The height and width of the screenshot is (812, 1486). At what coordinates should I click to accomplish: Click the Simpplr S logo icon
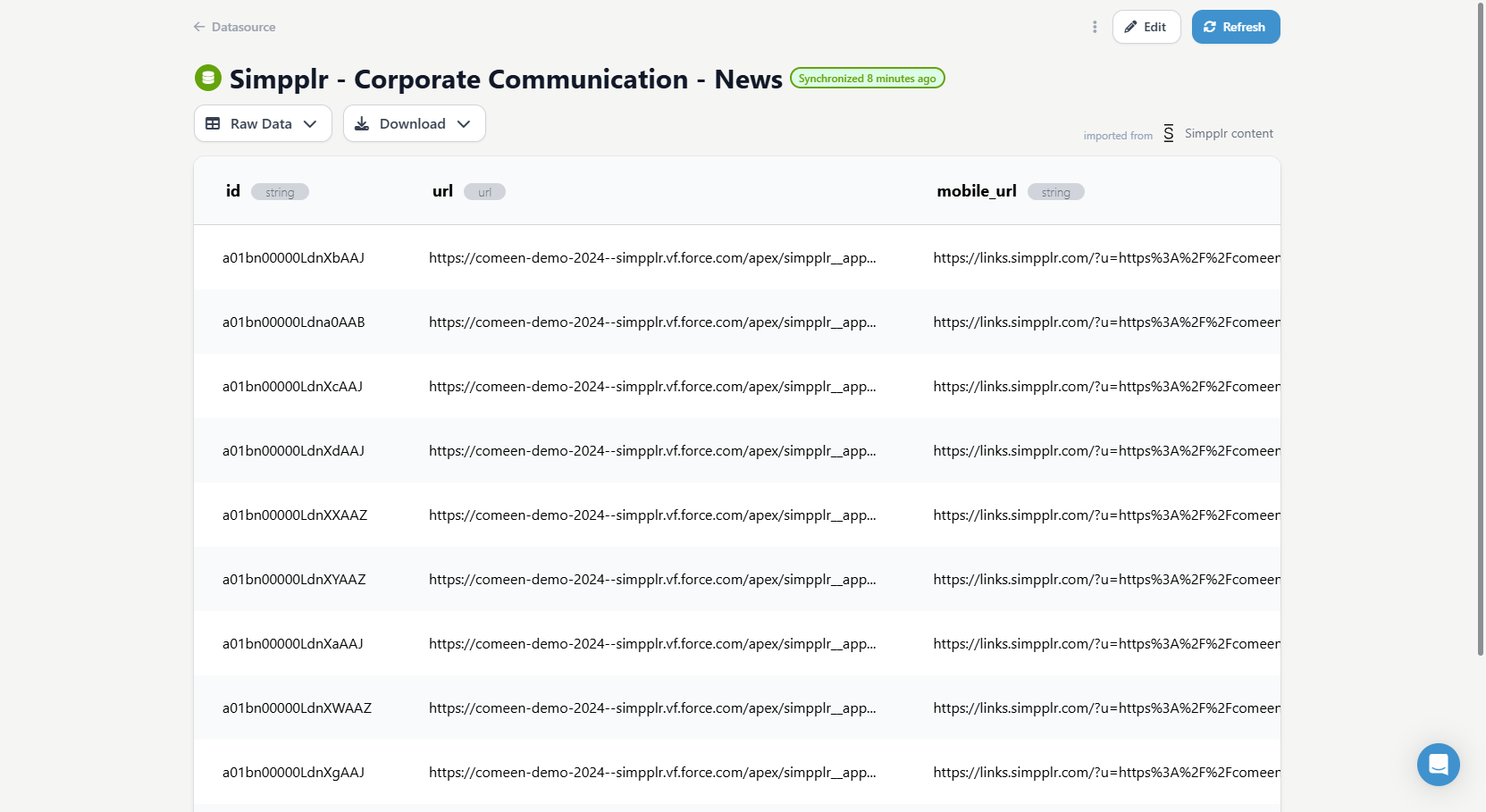1169,133
